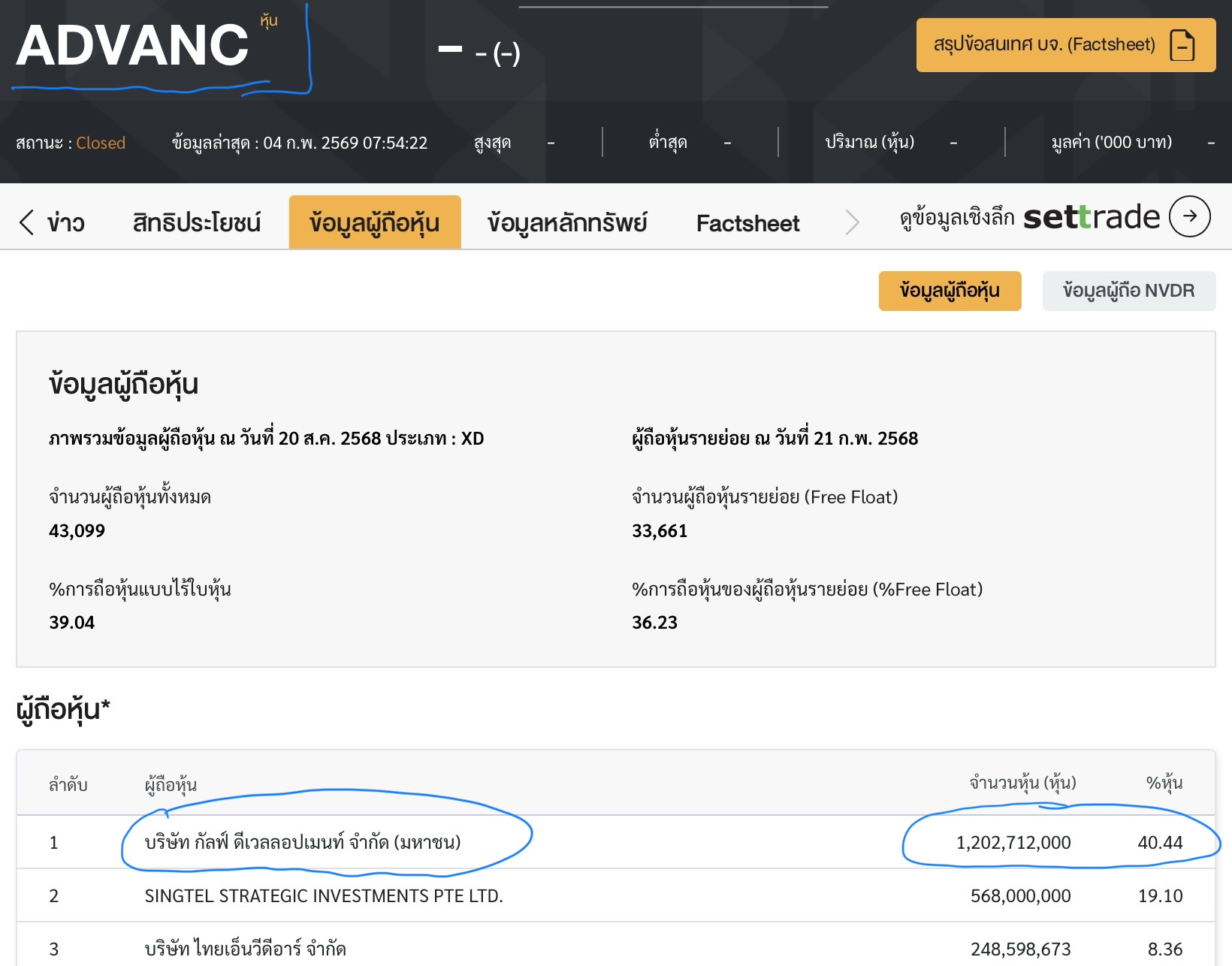The image size is (1232, 966).
Task: Click SINGTEL STRATEGIC INVESTMENTS PTE LTD. row
Action: [x=324, y=895]
